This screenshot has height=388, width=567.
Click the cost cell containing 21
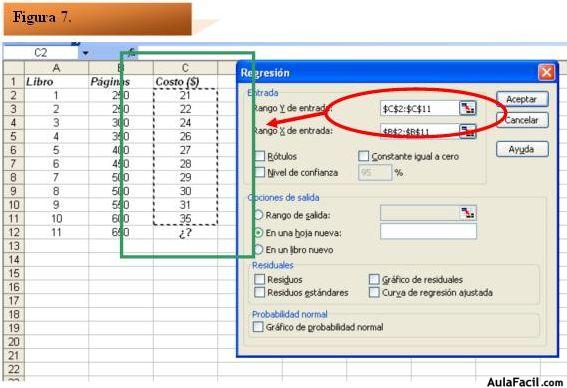click(x=185, y=95)
